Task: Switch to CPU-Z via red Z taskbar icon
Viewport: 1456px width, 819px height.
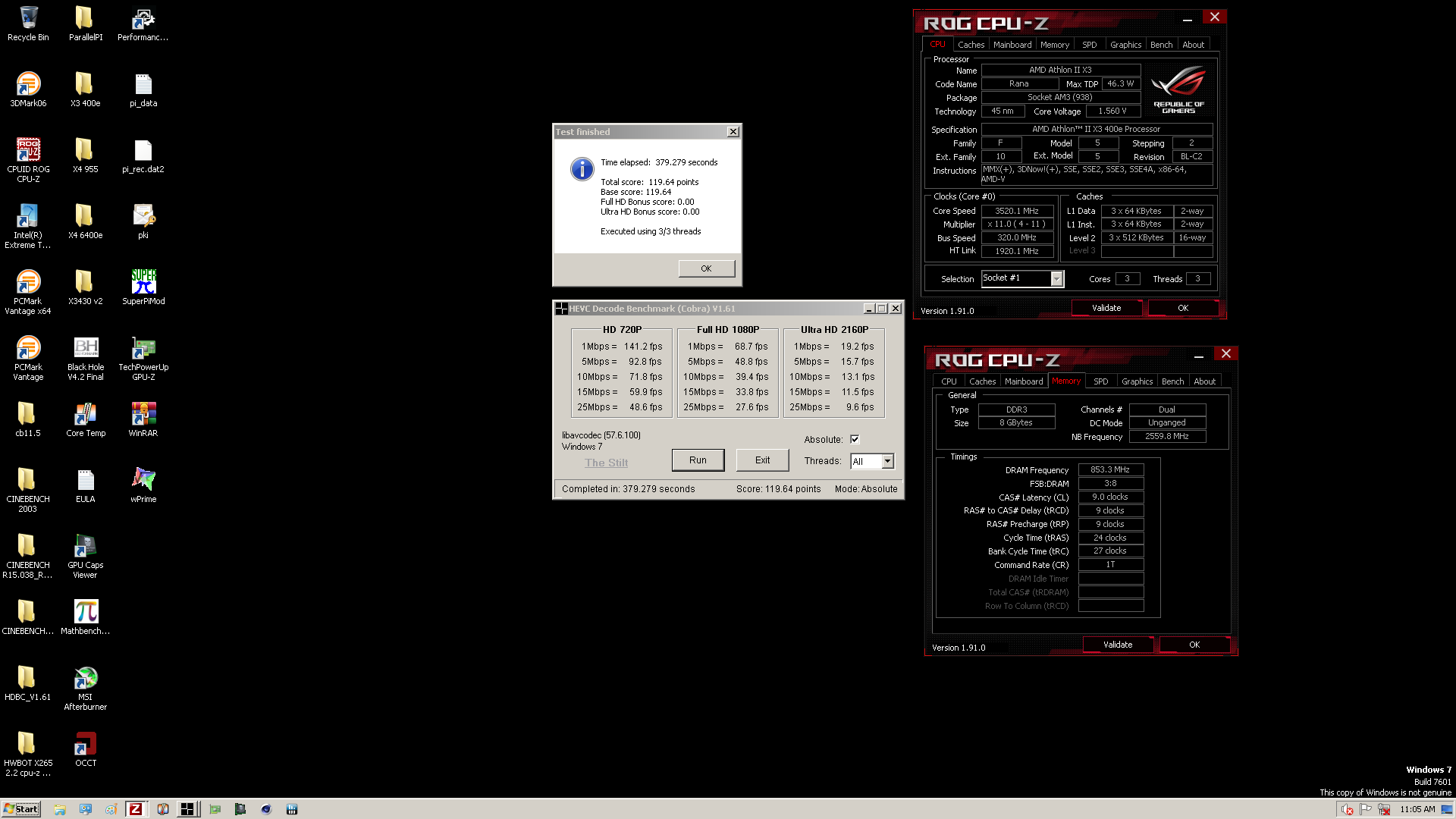Action: click(136, 809)
